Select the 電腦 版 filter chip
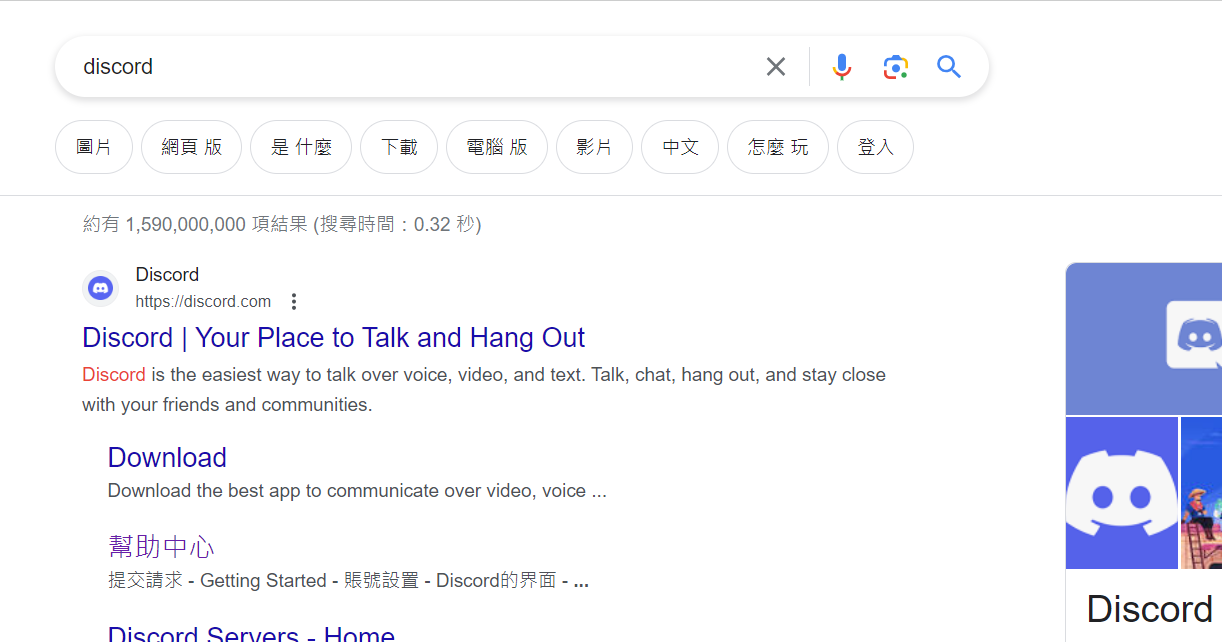 point(497,147)
